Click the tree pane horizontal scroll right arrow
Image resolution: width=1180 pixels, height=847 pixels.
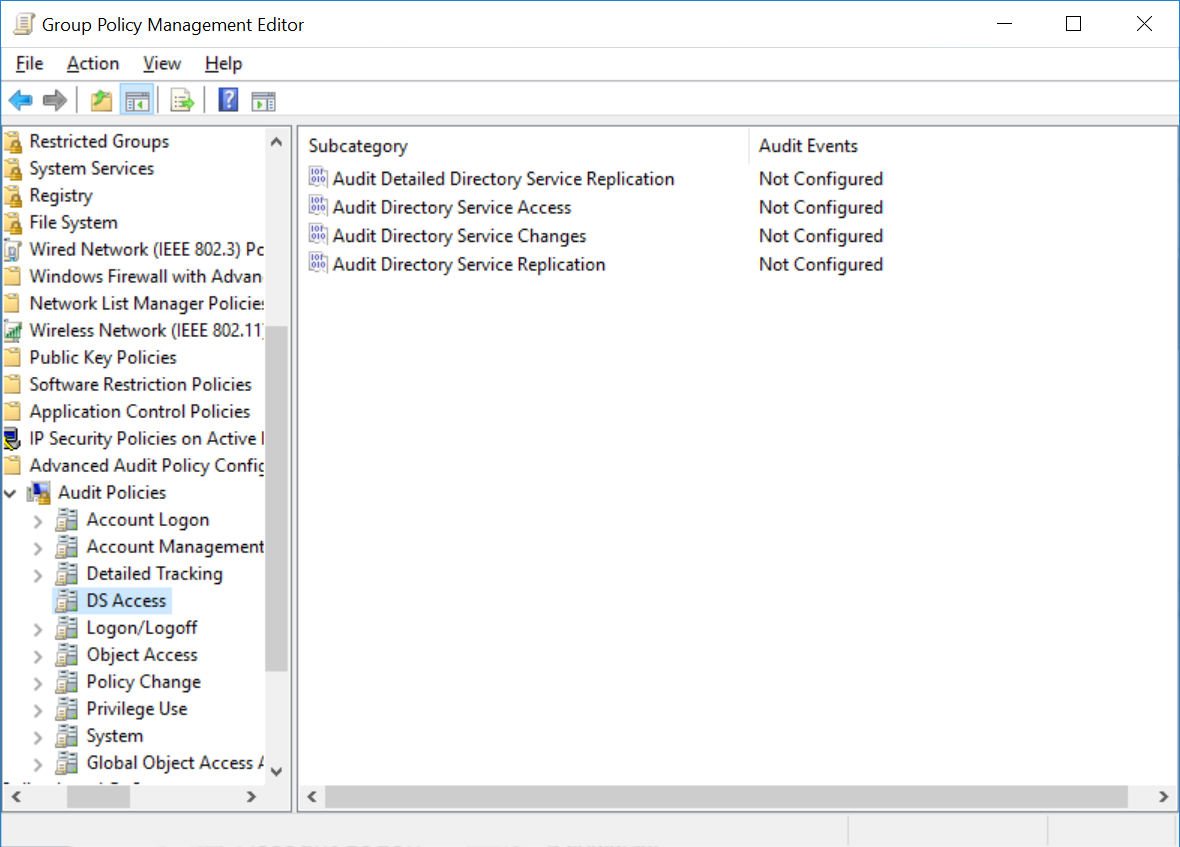(x=252, y=797)
